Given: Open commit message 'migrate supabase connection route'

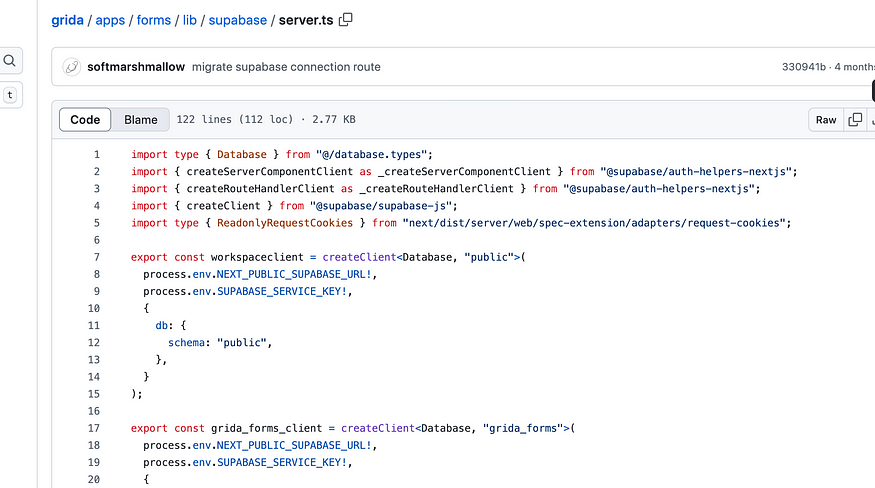Looking at the screenshot, I should 286,67.
